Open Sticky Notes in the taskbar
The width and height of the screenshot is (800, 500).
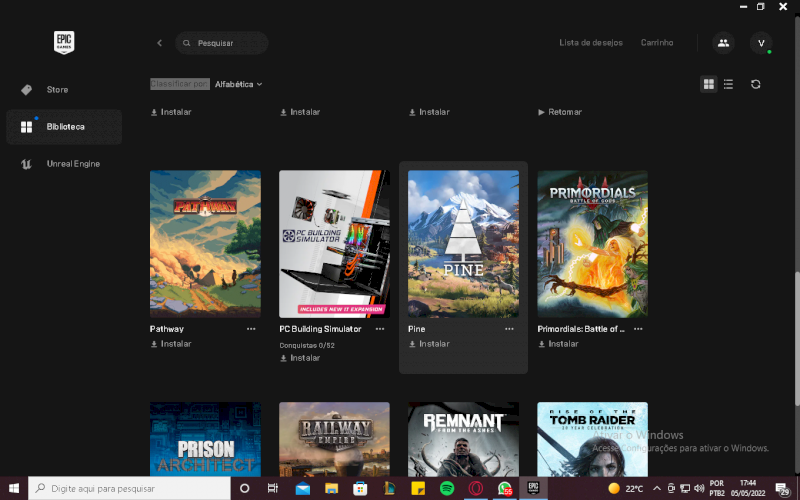tap(418, 488)
